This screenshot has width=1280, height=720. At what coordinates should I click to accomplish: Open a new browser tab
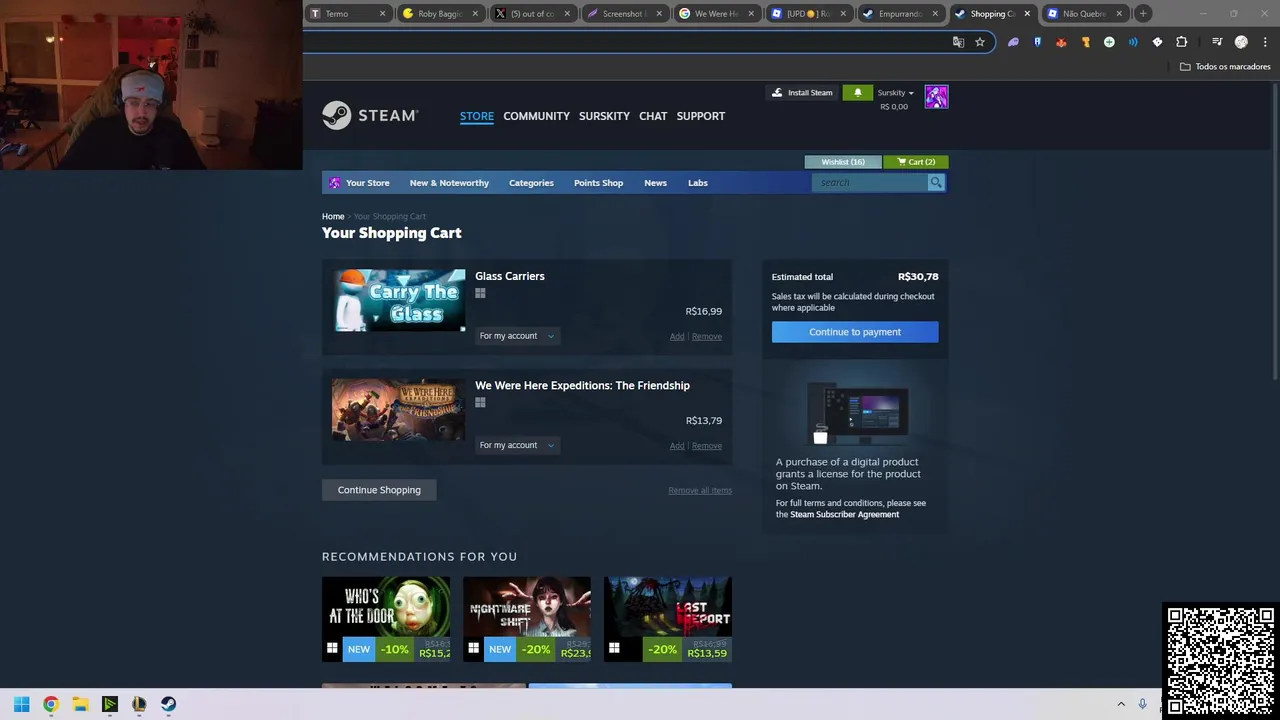(x=1143, y=14)
